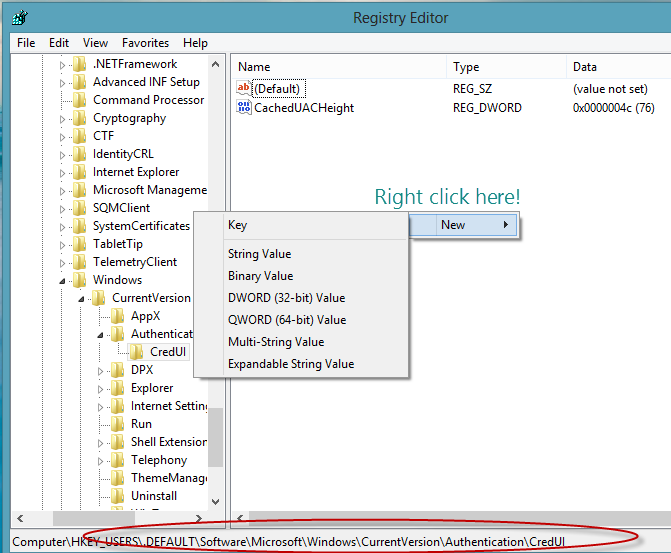Click the 0x0000004c (76) data cell
This screenshot has height=553, width=671.
(614, 108)
